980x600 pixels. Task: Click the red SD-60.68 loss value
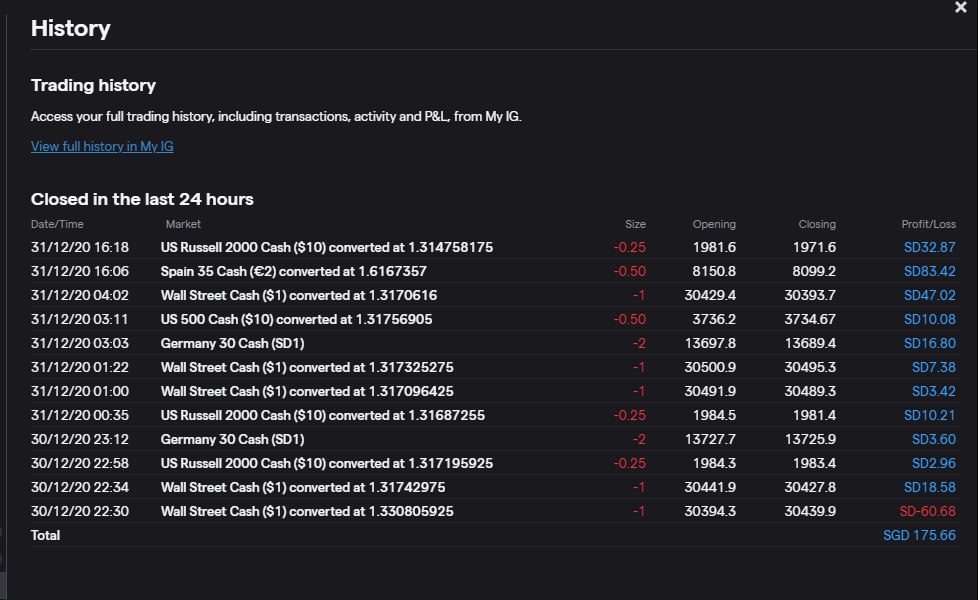pyautogui.click(x=927, y=511)
